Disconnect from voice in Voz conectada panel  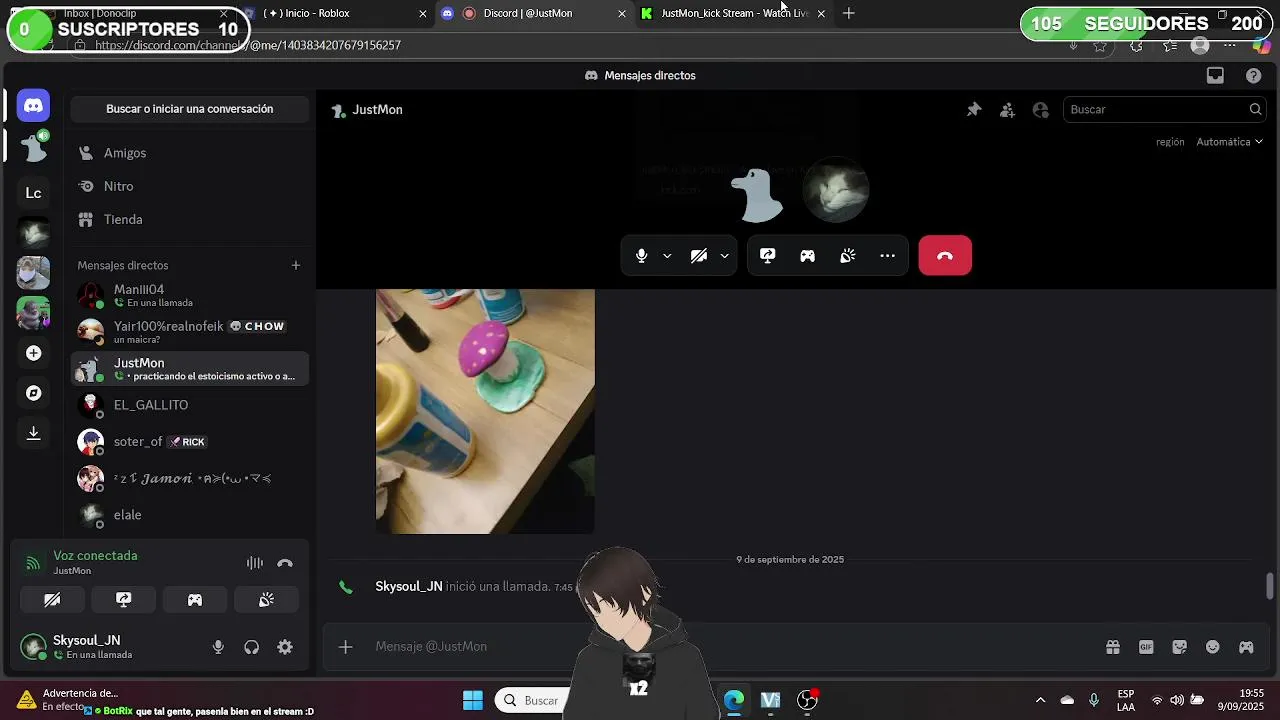click(x=285, y=563)
